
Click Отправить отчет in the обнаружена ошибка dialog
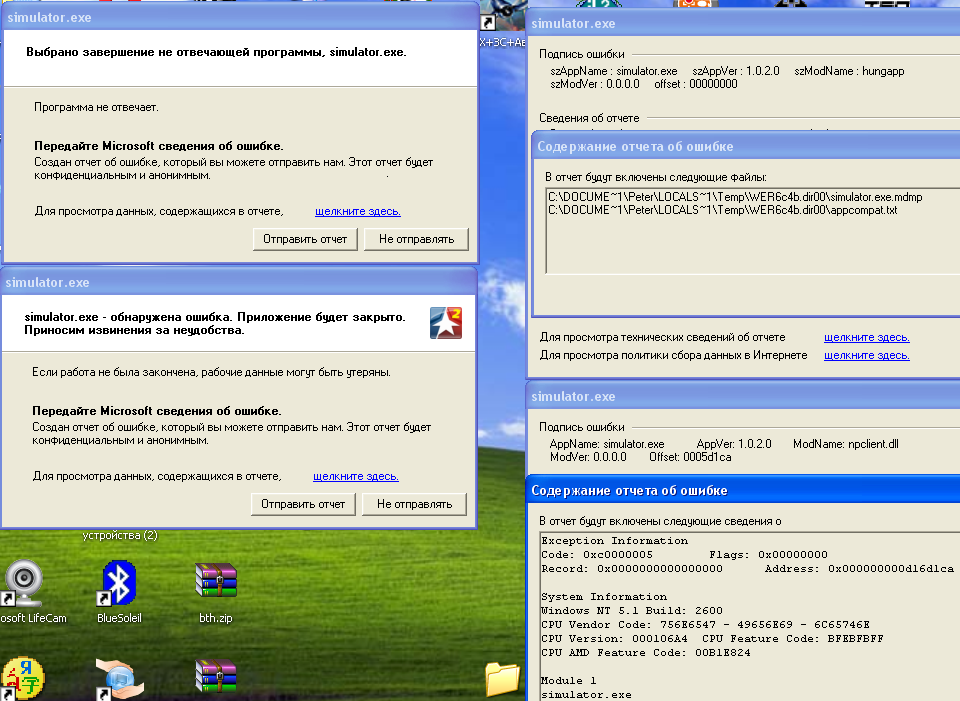(303, 504)
